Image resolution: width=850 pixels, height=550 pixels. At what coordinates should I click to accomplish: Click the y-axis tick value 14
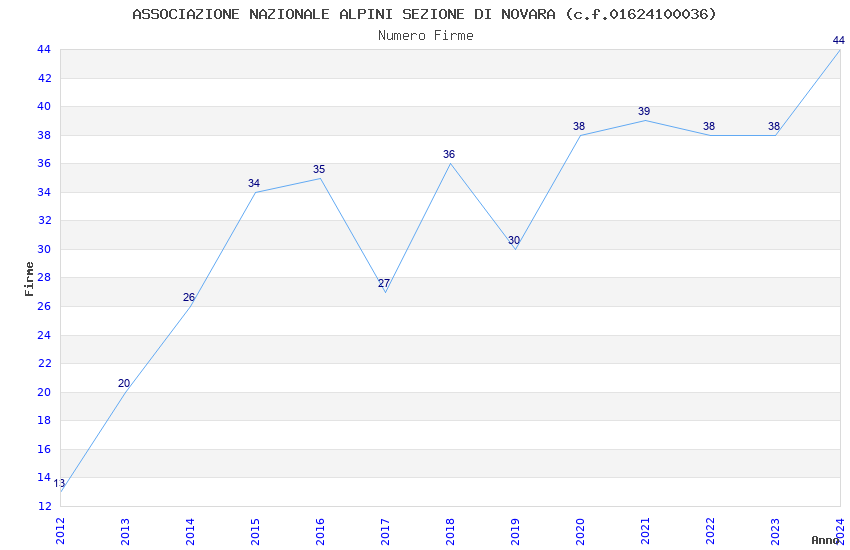[44, 477]
